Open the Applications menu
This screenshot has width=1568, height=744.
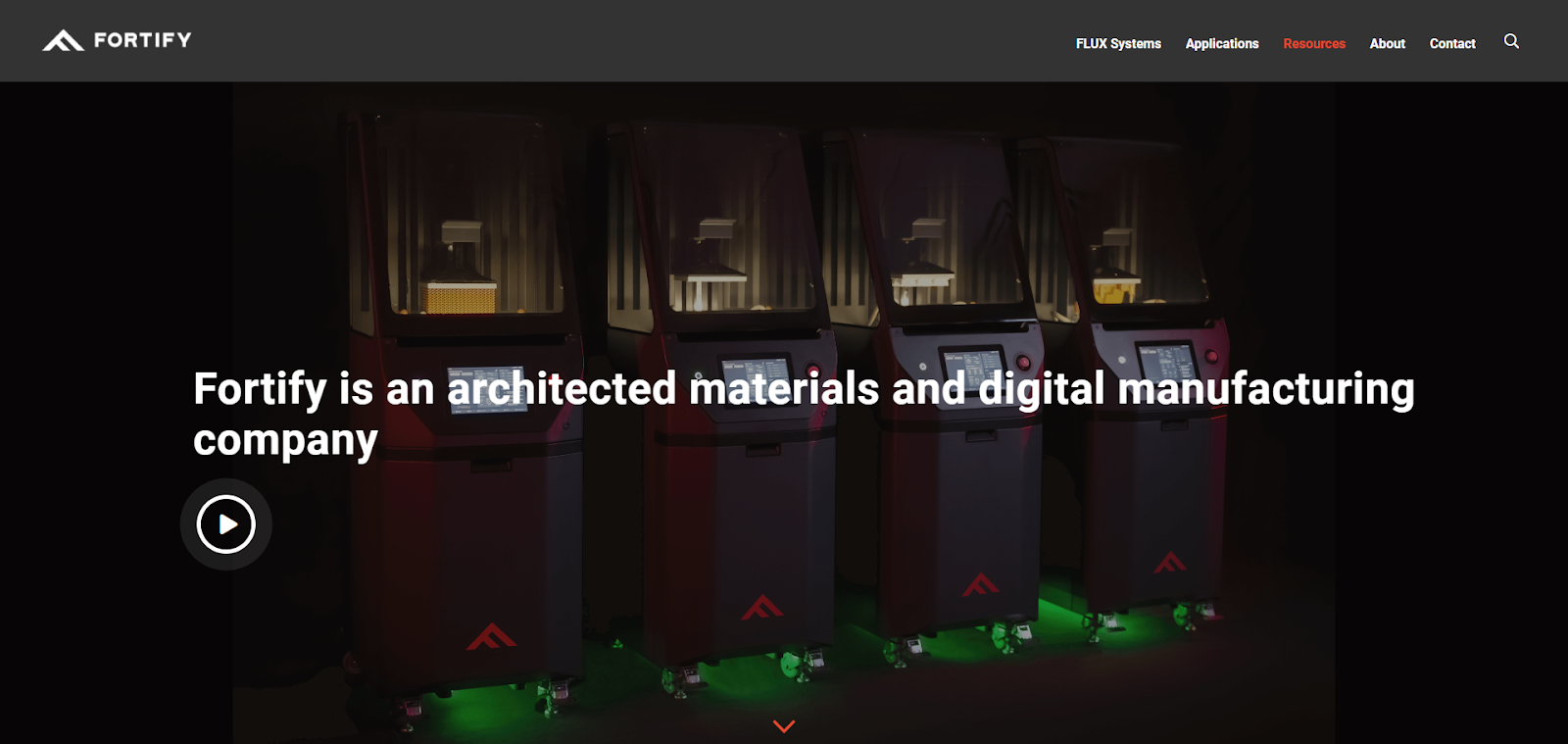click(1222, 43)
